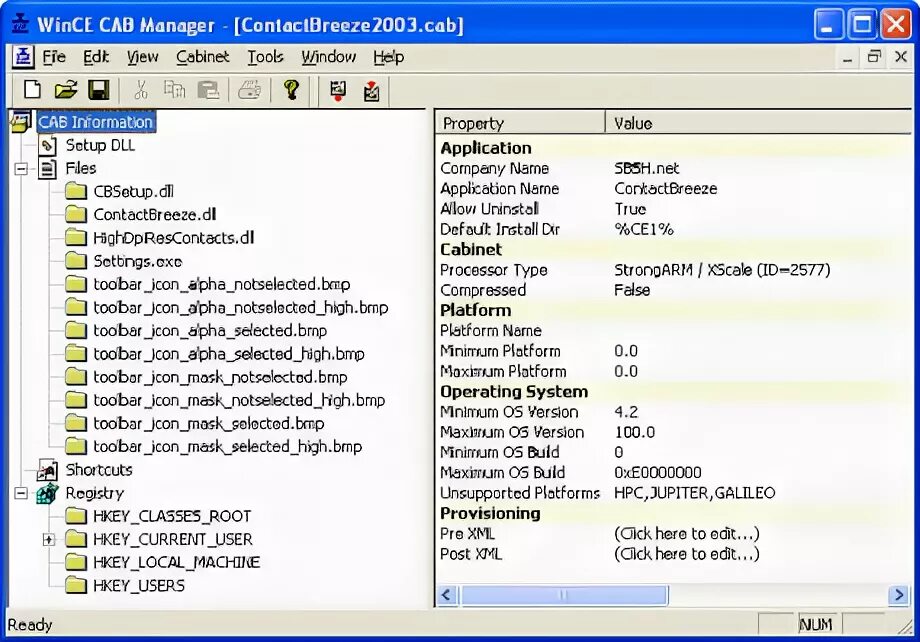
Task: Click the toolbar icon left of the last one
Action: (x=338, y=90)
